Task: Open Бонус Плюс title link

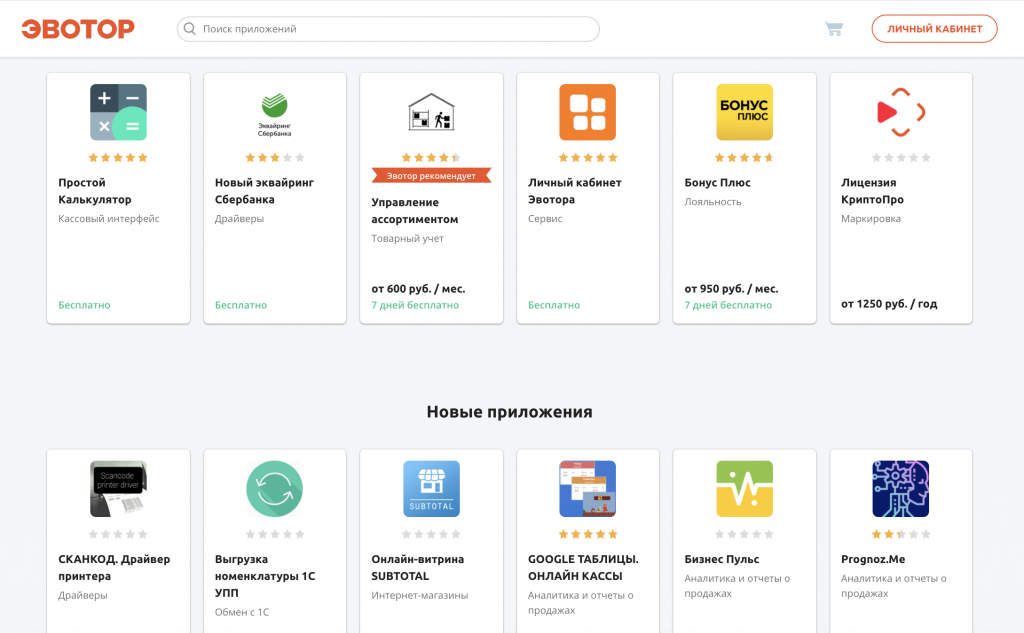Action: (717, 183)
